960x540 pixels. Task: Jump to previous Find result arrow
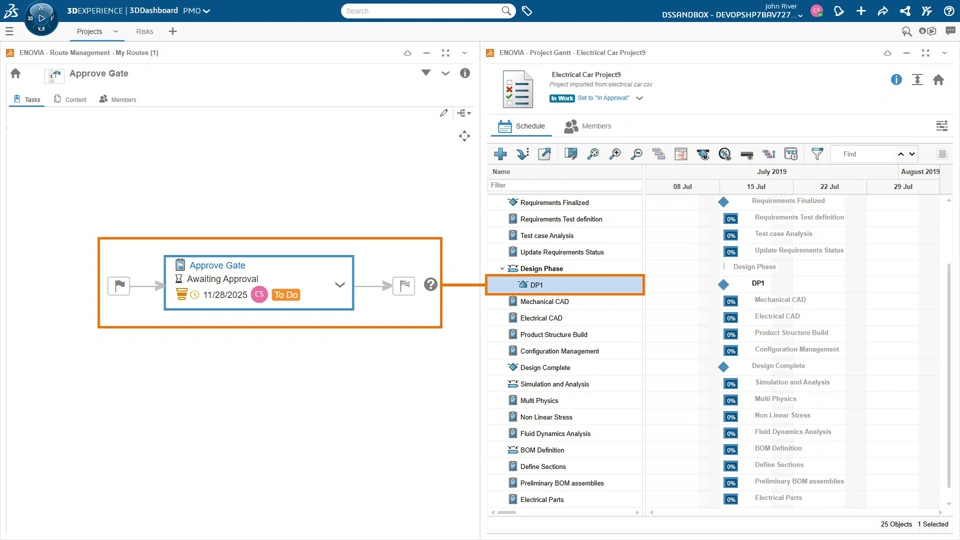[x=901, y=154]
